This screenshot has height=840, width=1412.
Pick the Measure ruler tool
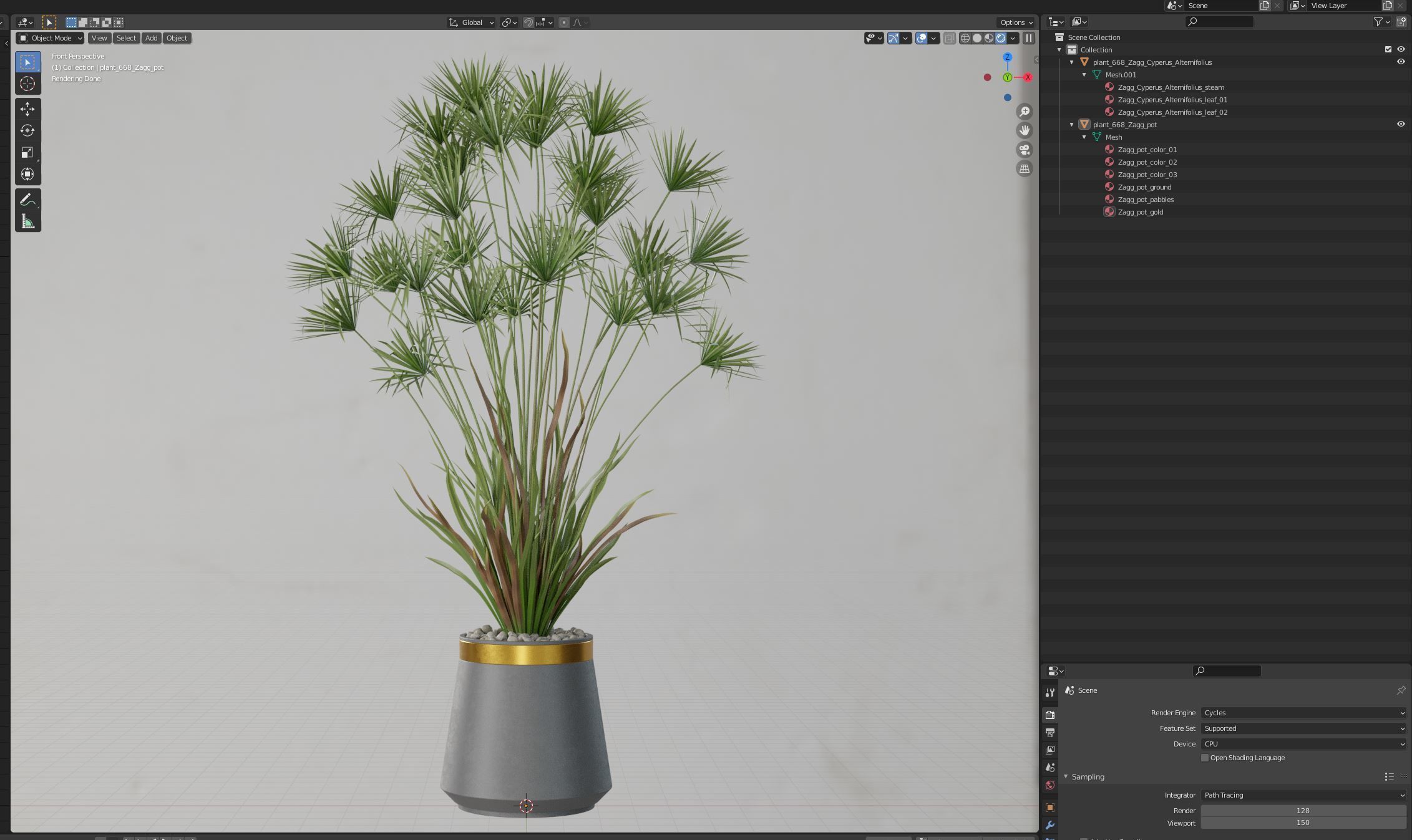27,221
